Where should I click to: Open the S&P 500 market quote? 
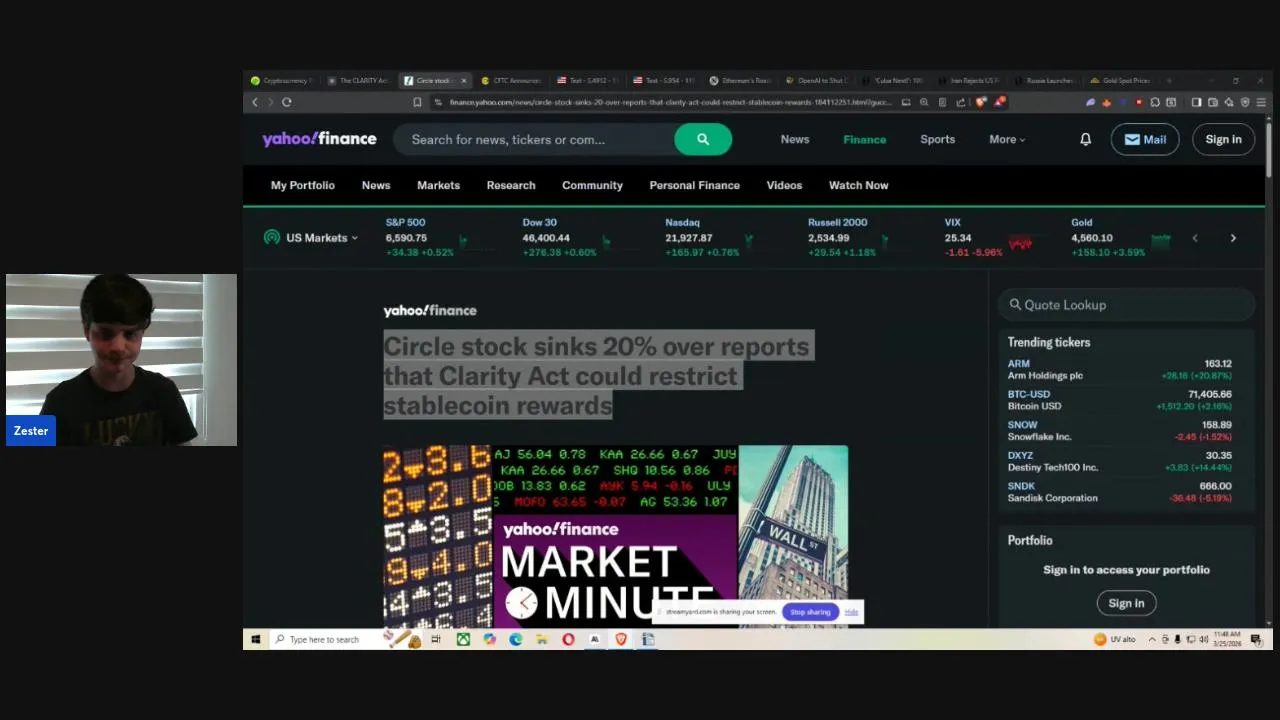pyautogui.click(x=420, y=237)
